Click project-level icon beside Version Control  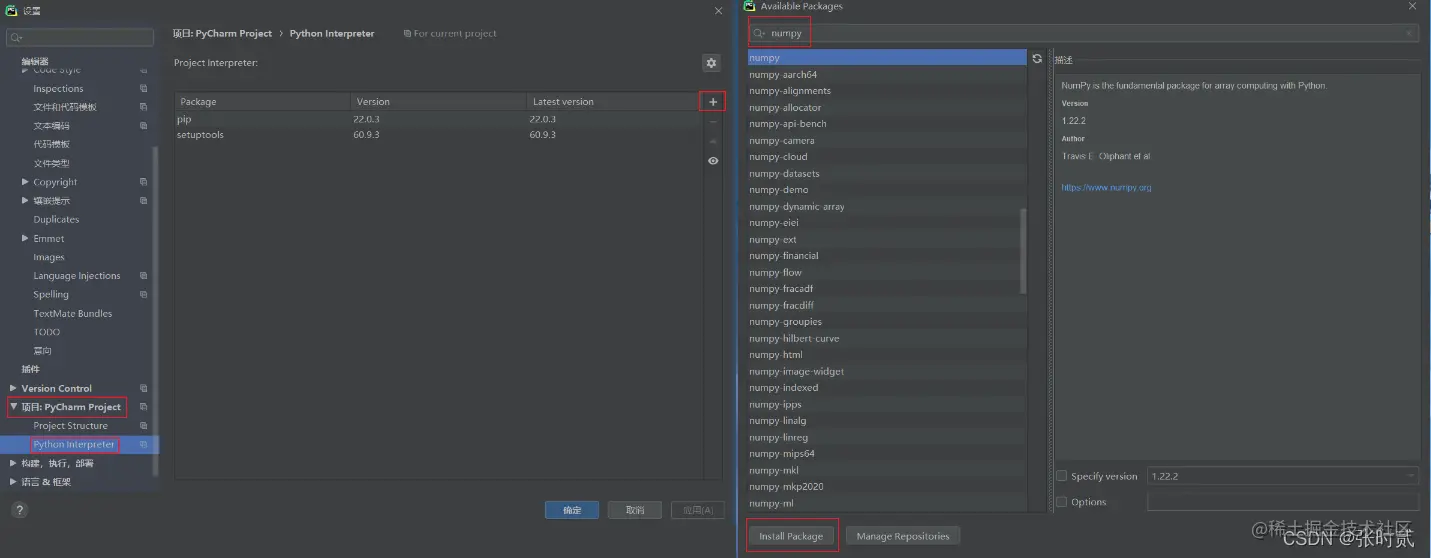(x=143, y=388)
